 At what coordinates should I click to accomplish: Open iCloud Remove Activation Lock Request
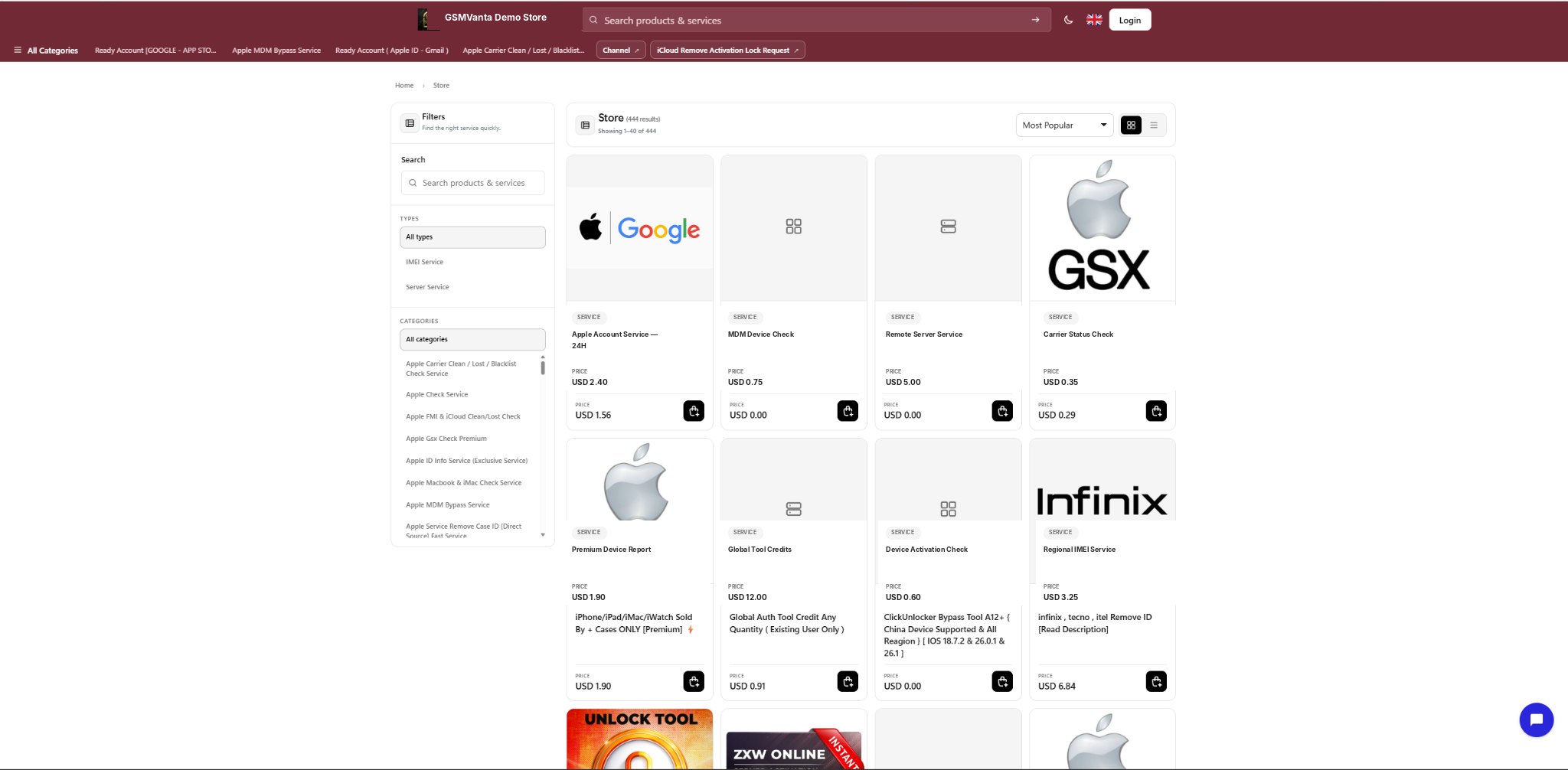pyautogui.click(x=727, y=51)
